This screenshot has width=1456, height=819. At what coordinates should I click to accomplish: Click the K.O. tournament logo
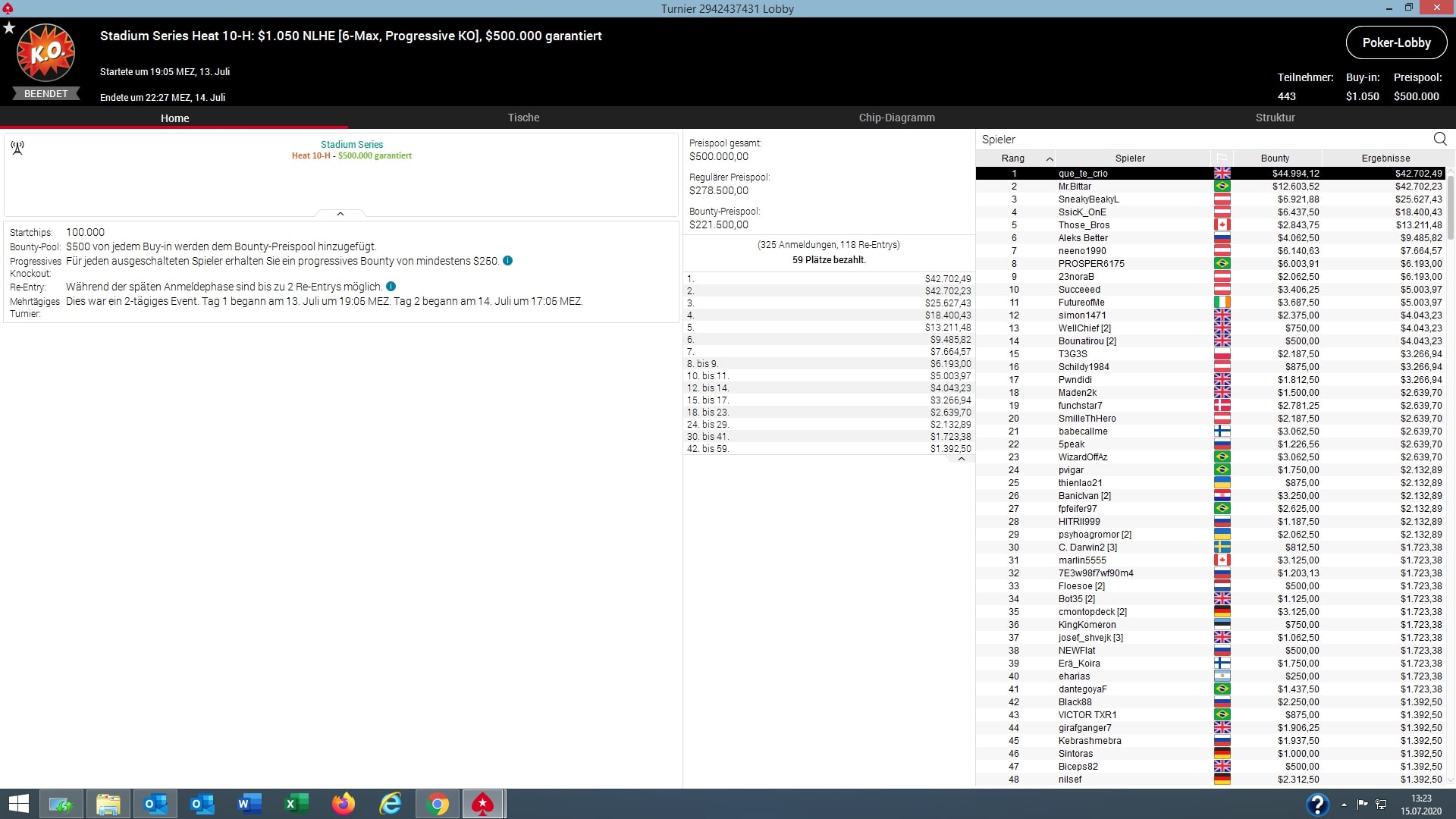45,53
